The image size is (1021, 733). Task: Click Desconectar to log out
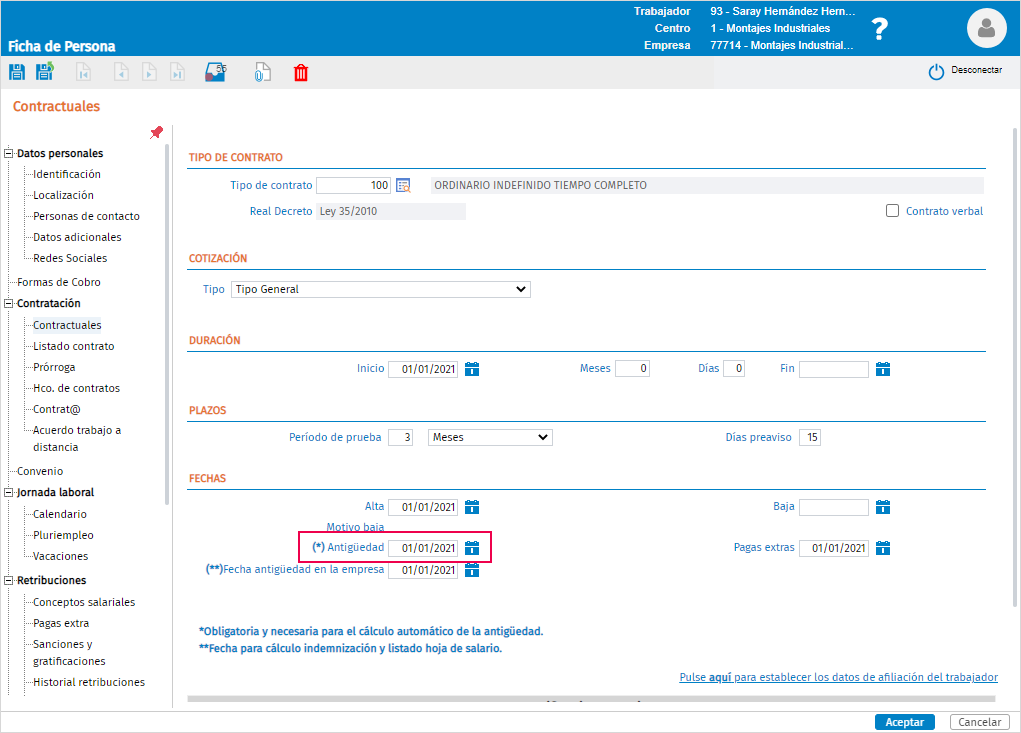click(x=966, y=70)
